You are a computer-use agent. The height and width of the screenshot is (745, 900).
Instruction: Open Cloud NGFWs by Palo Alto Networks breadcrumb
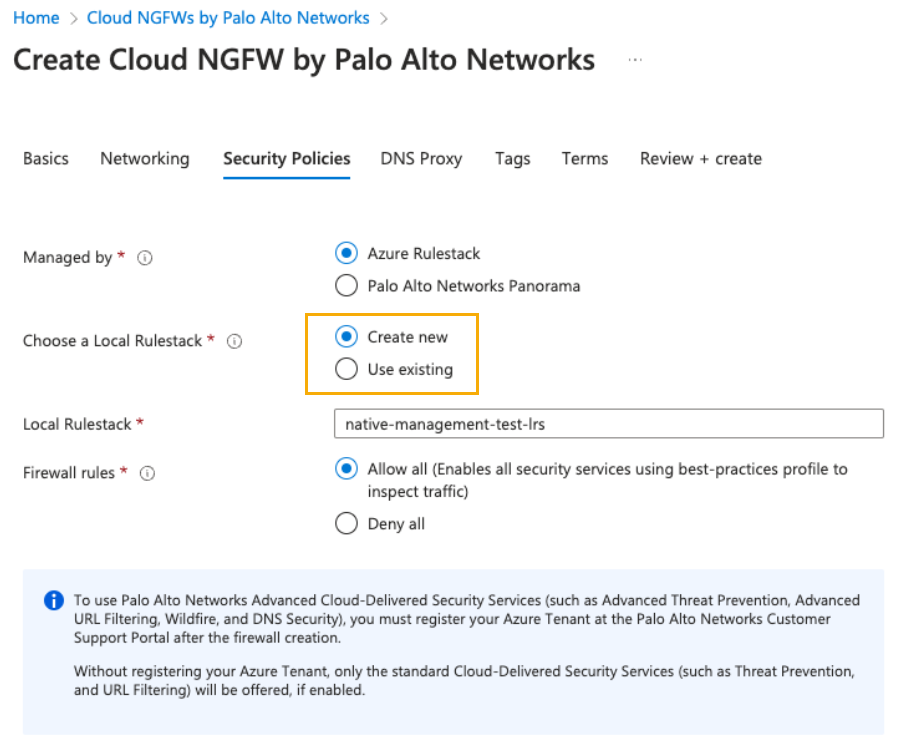point(228,18)
